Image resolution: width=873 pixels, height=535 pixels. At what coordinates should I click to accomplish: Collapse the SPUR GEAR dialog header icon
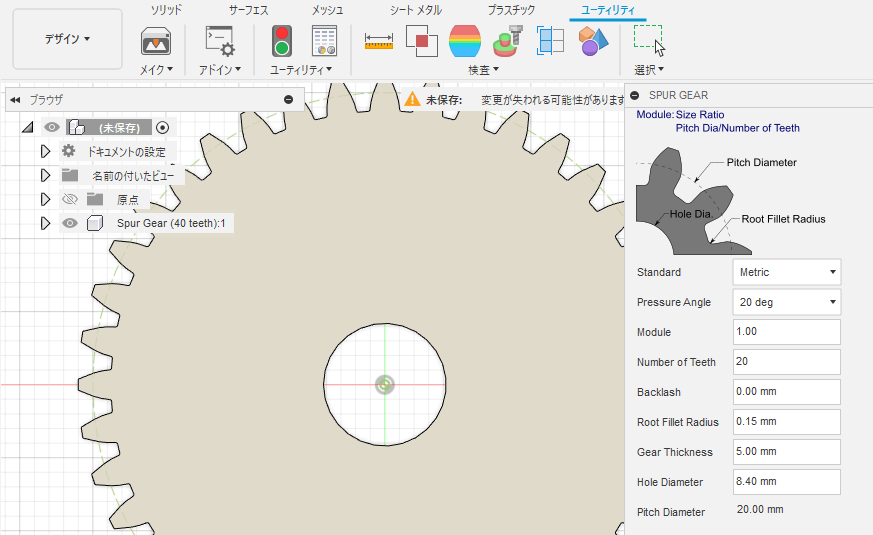(x=635, y=95)
